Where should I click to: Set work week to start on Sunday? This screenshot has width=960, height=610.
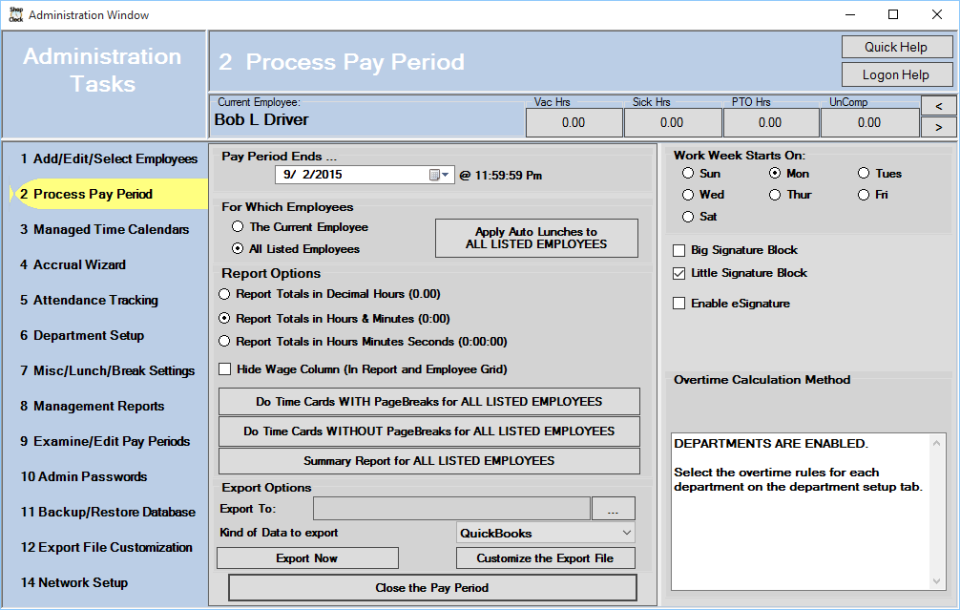point(688,173)
